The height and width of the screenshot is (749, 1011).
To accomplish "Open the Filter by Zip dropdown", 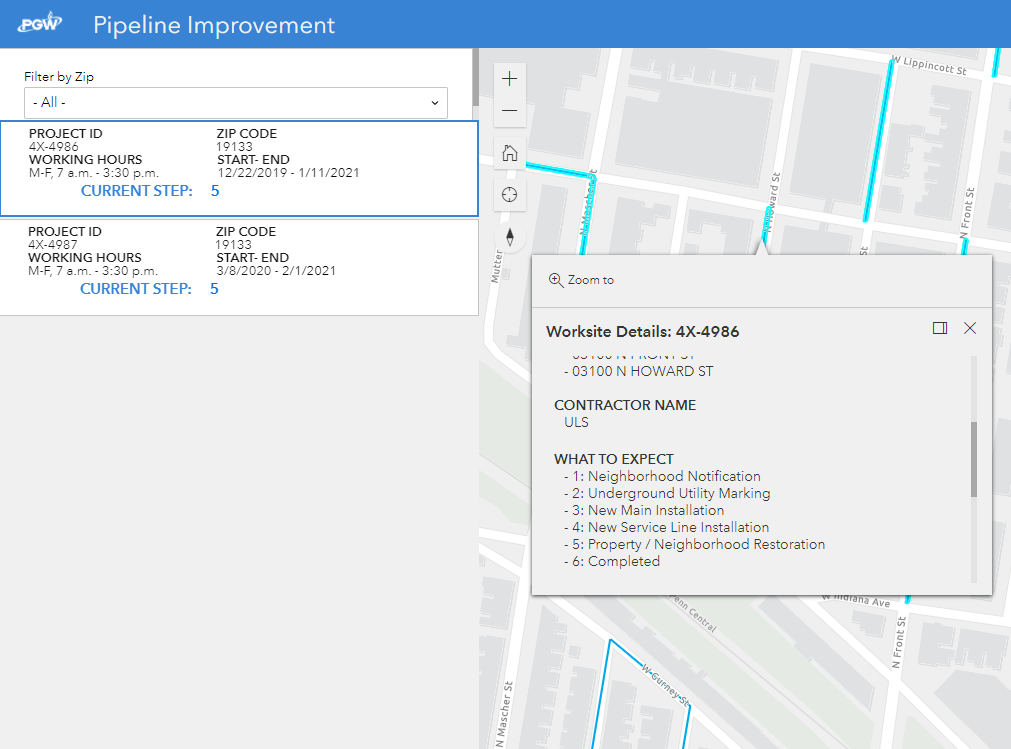I will click(236, 102).
